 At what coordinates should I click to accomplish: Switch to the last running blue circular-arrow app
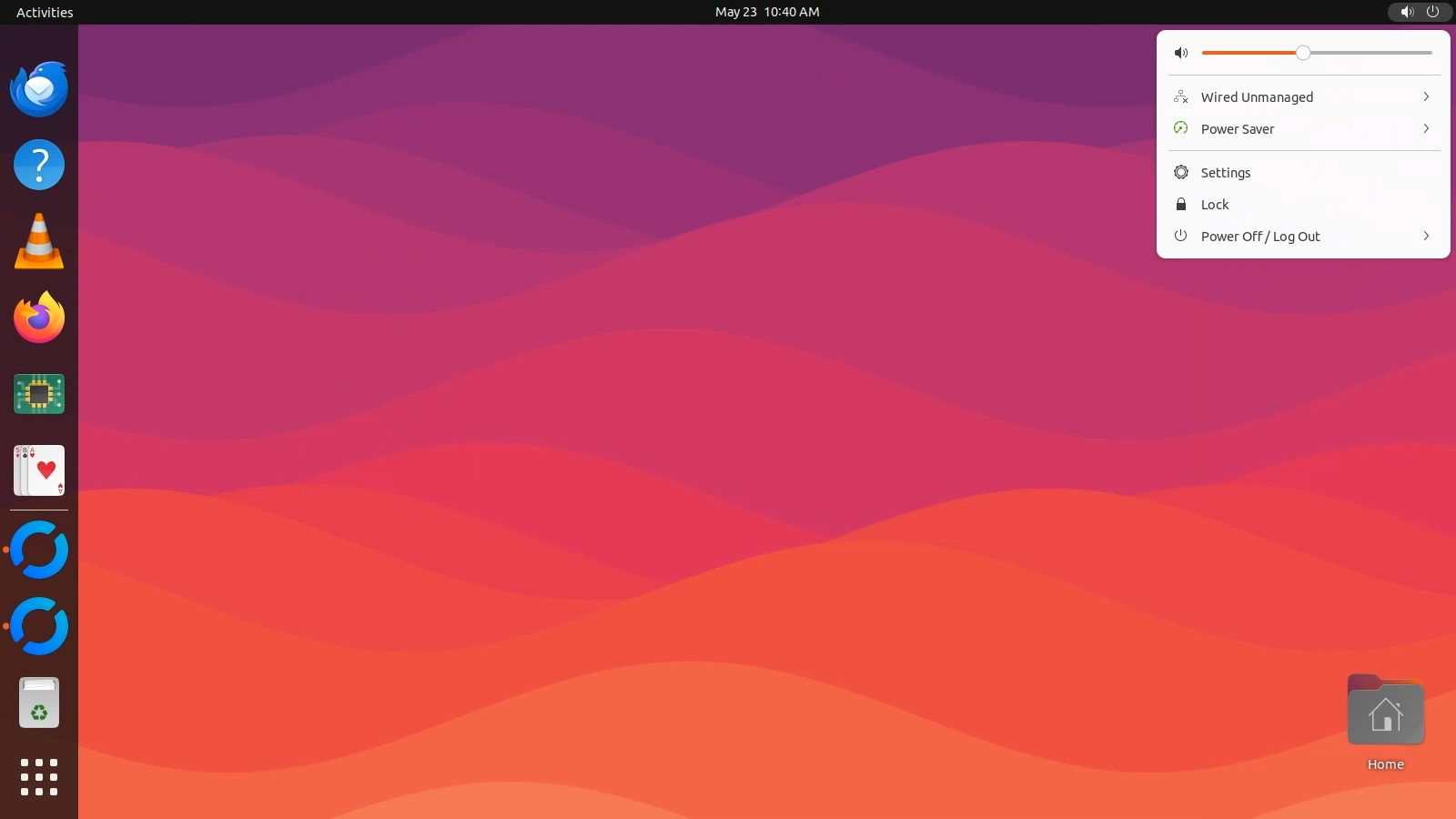pyautogui.click(x=39, y=626)
